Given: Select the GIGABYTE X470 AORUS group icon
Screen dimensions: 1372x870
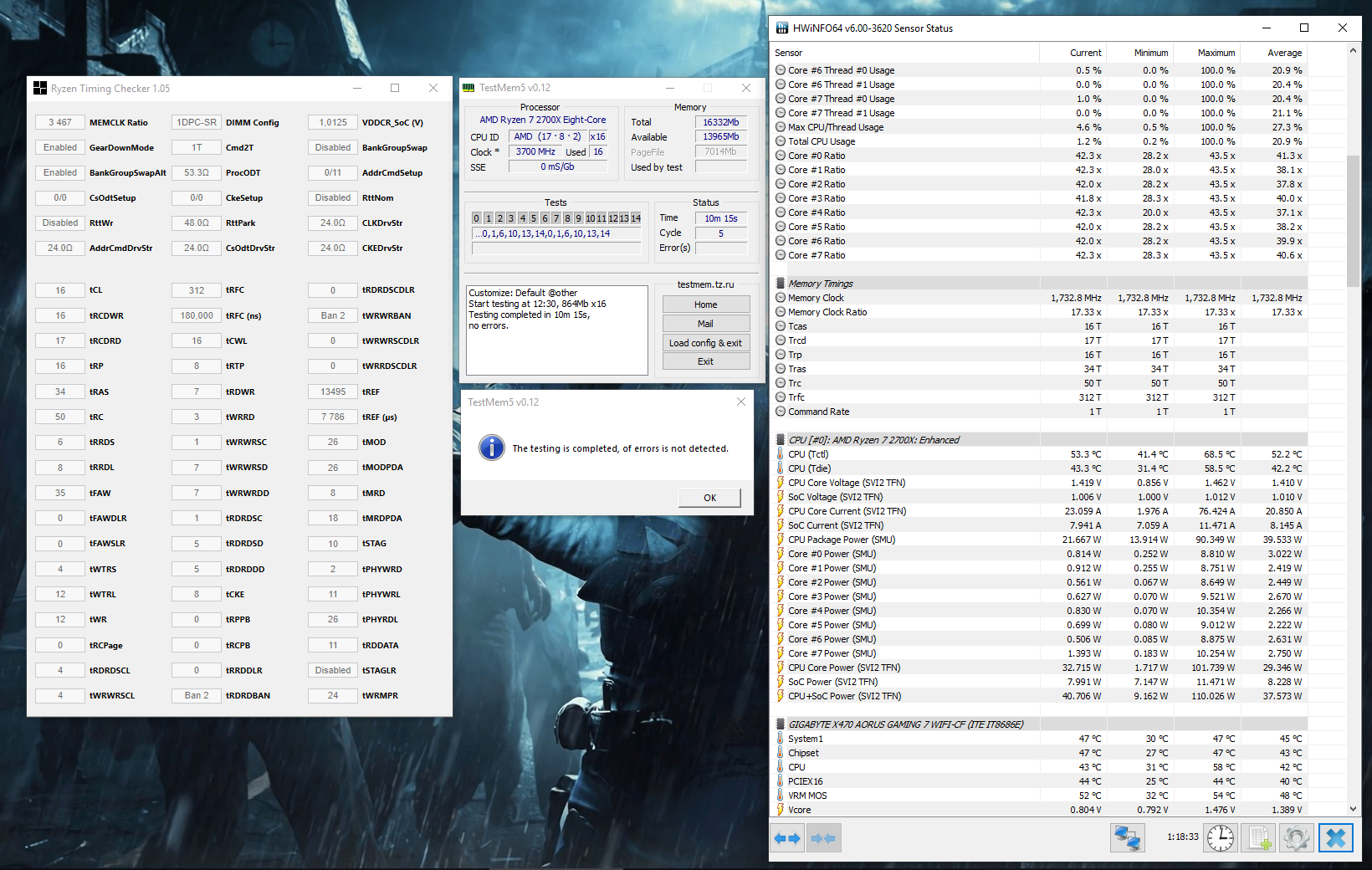Looking at the screenshot, I should coord(781,724).
